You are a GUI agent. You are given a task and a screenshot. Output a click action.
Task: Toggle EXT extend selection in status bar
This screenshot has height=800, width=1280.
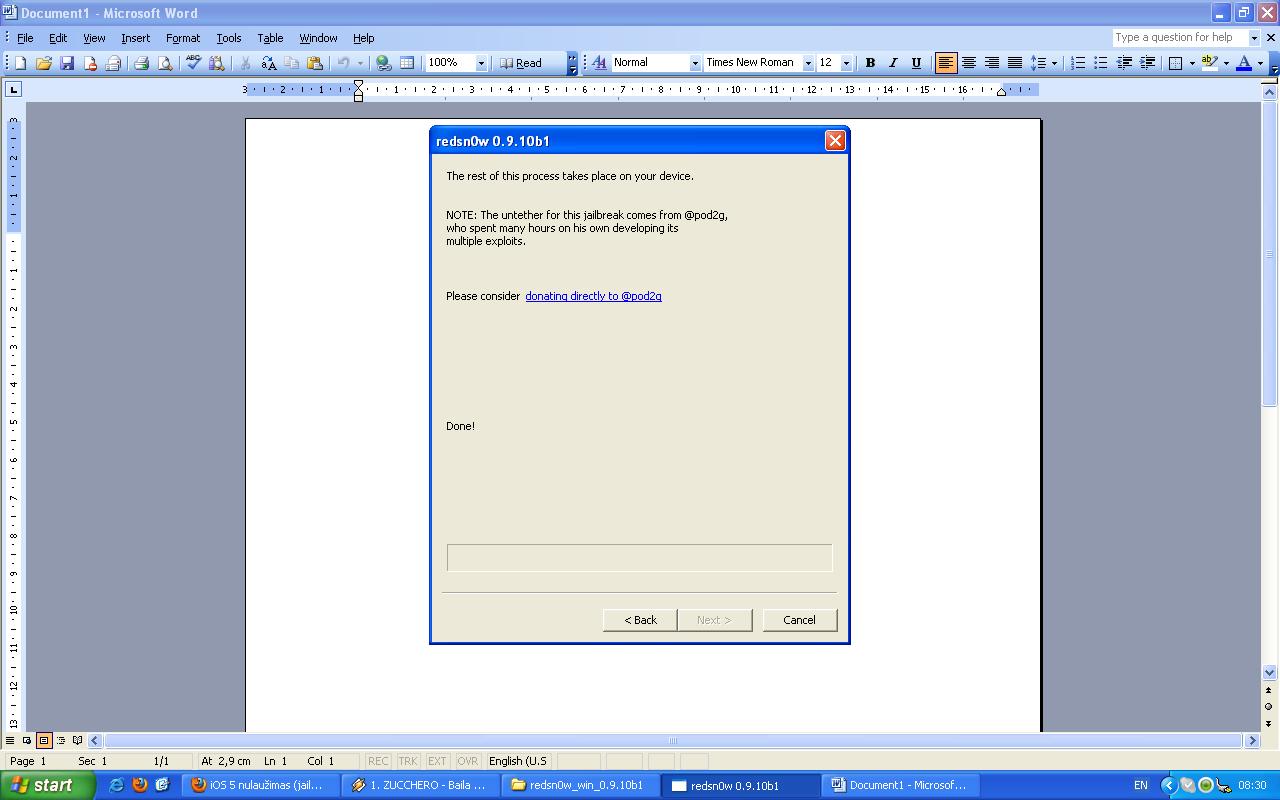437,761
